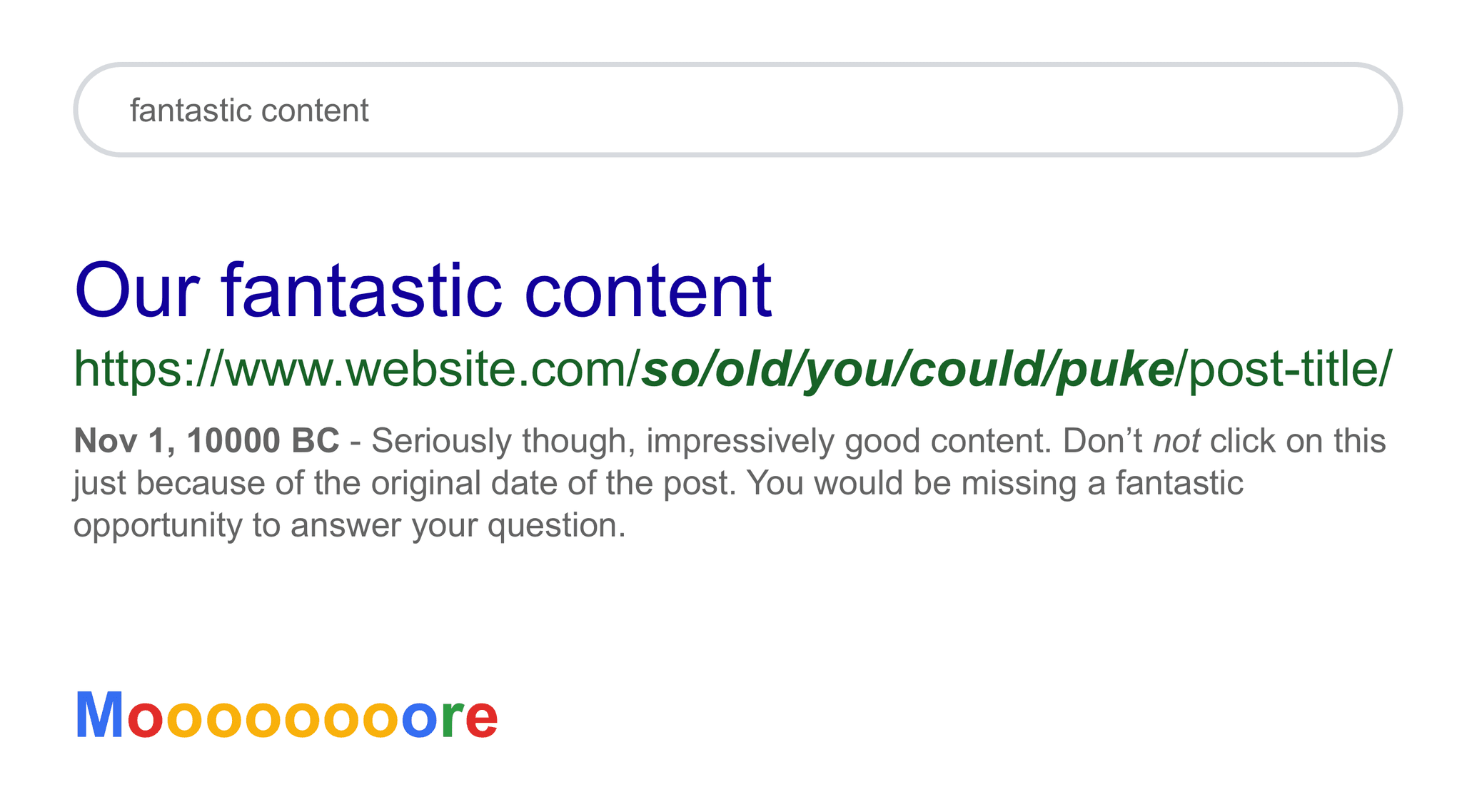
Task: Open the "Our fantastic content" result title
Action: point(423,291)
